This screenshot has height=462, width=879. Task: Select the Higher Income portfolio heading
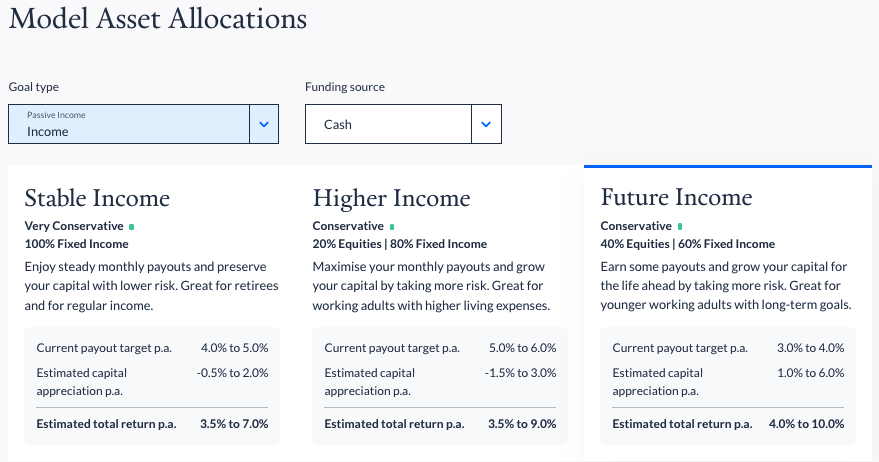click(391, 198)
